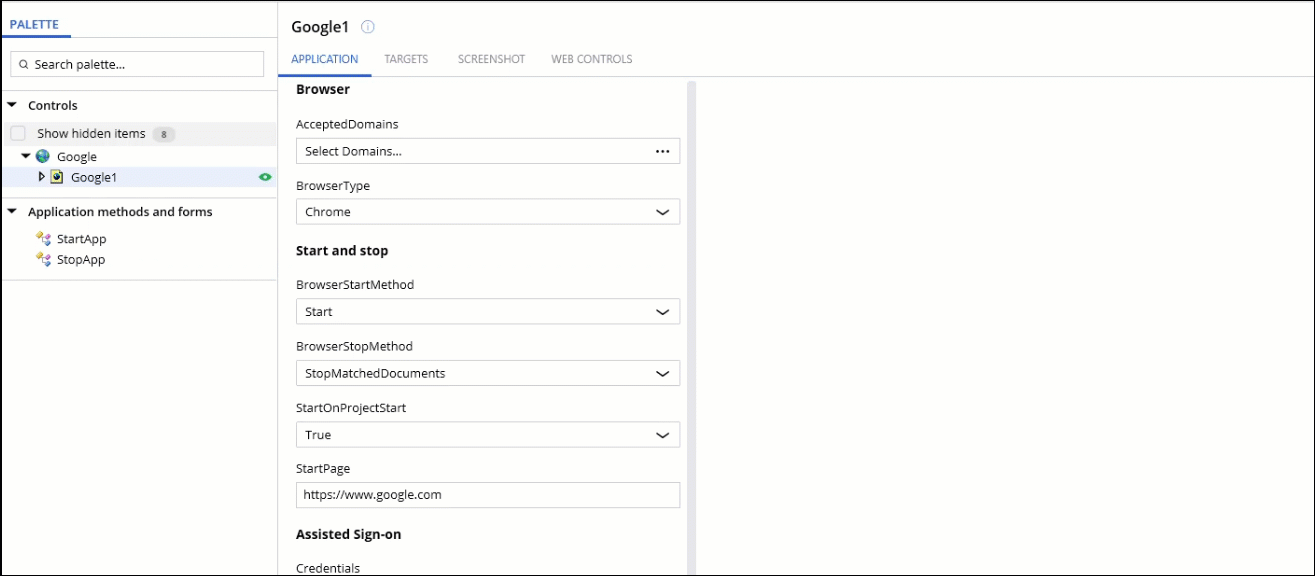This screenshot has height=576, width=1315.
Task: Collapse Application methods and forms section
Action: [12, 212]
